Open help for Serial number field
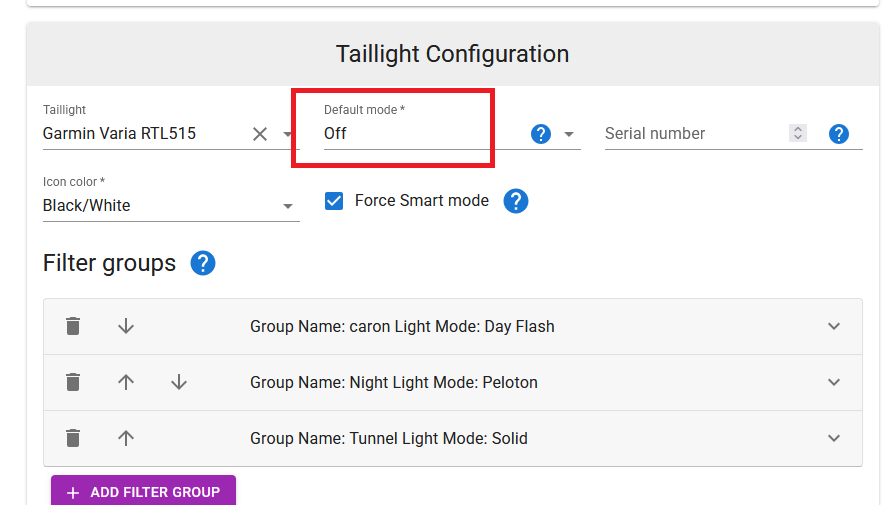 coord(839,134)
